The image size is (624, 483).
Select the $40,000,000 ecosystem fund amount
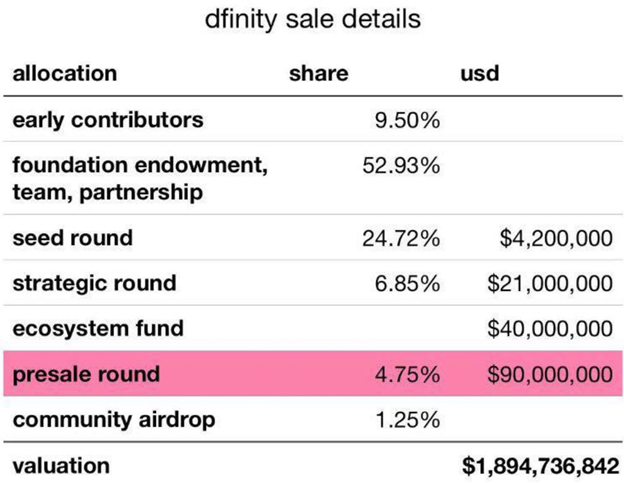550,329
